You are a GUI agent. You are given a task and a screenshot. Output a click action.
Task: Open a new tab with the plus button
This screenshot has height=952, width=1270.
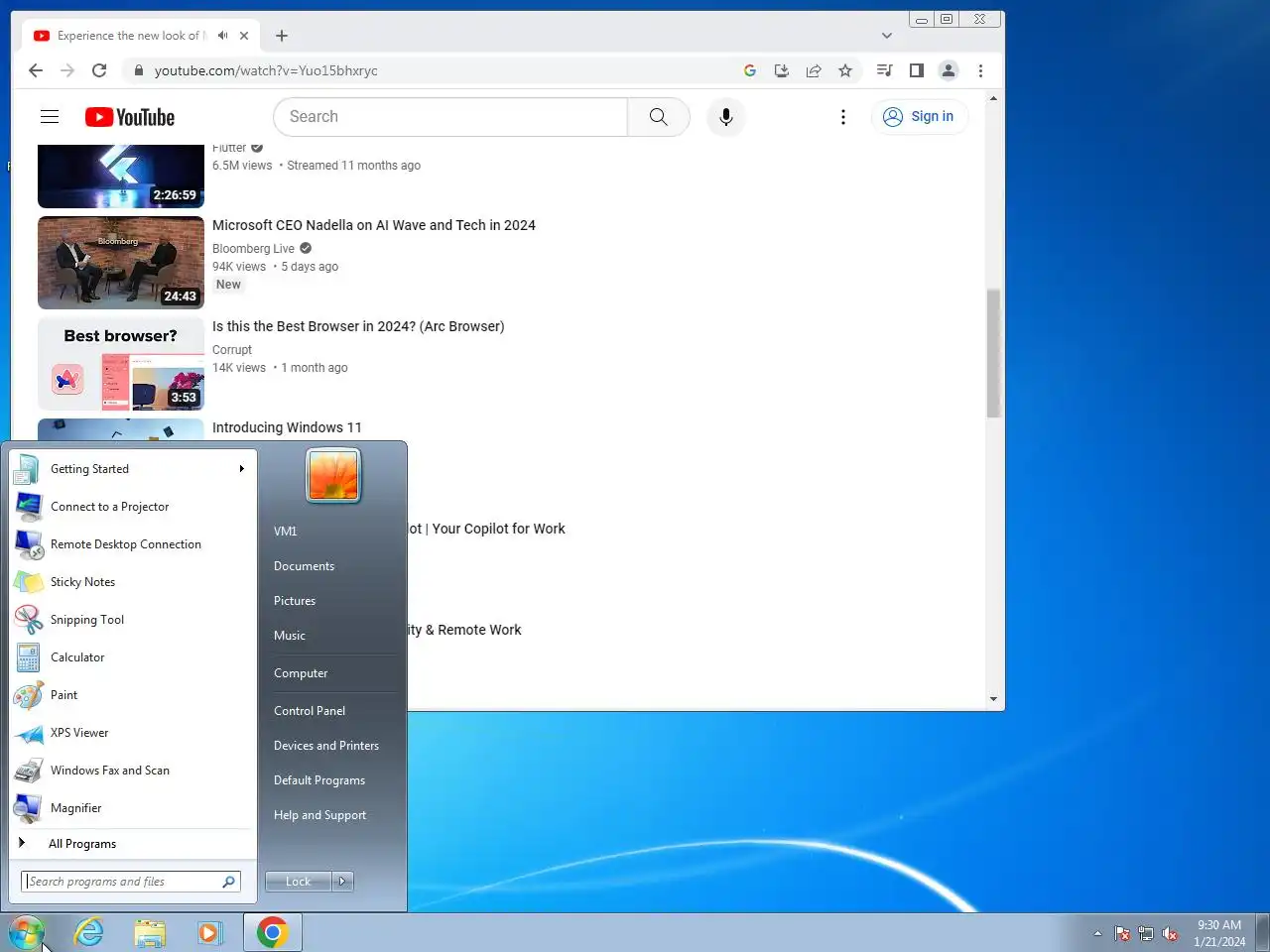(282, 36)
